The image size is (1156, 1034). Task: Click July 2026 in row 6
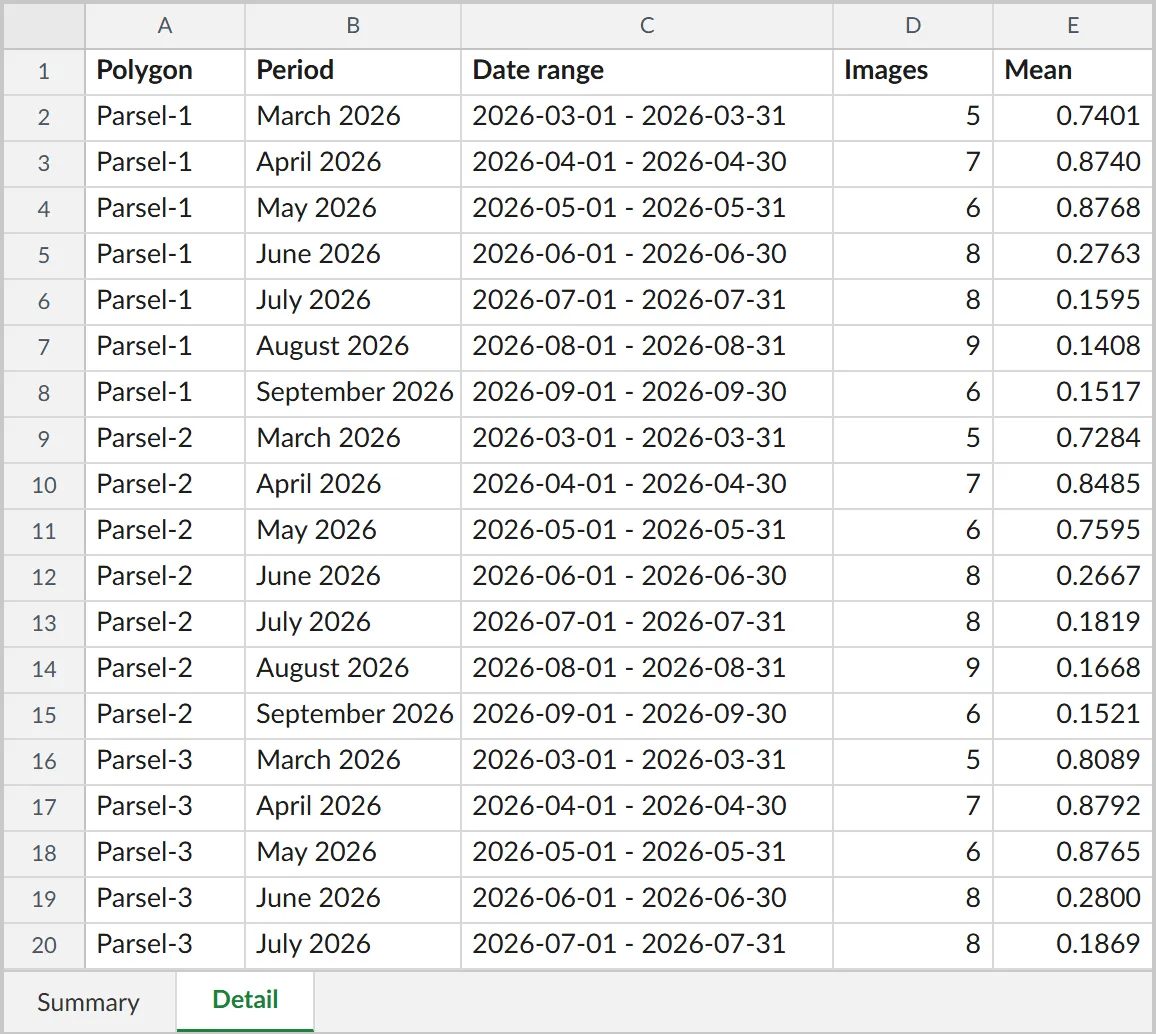(352, 301)
